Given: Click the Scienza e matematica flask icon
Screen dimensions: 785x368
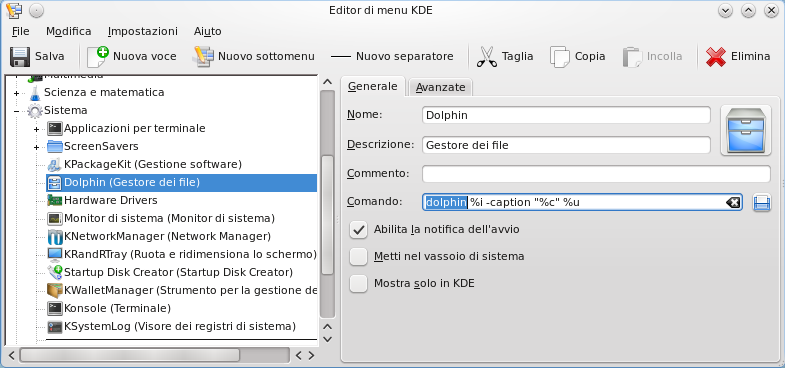Looking at the screenshot, I should 35,93.
